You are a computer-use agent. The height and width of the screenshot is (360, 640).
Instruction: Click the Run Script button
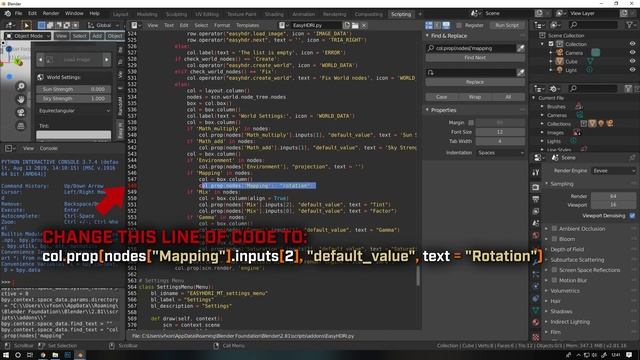[x=507, y=25]
